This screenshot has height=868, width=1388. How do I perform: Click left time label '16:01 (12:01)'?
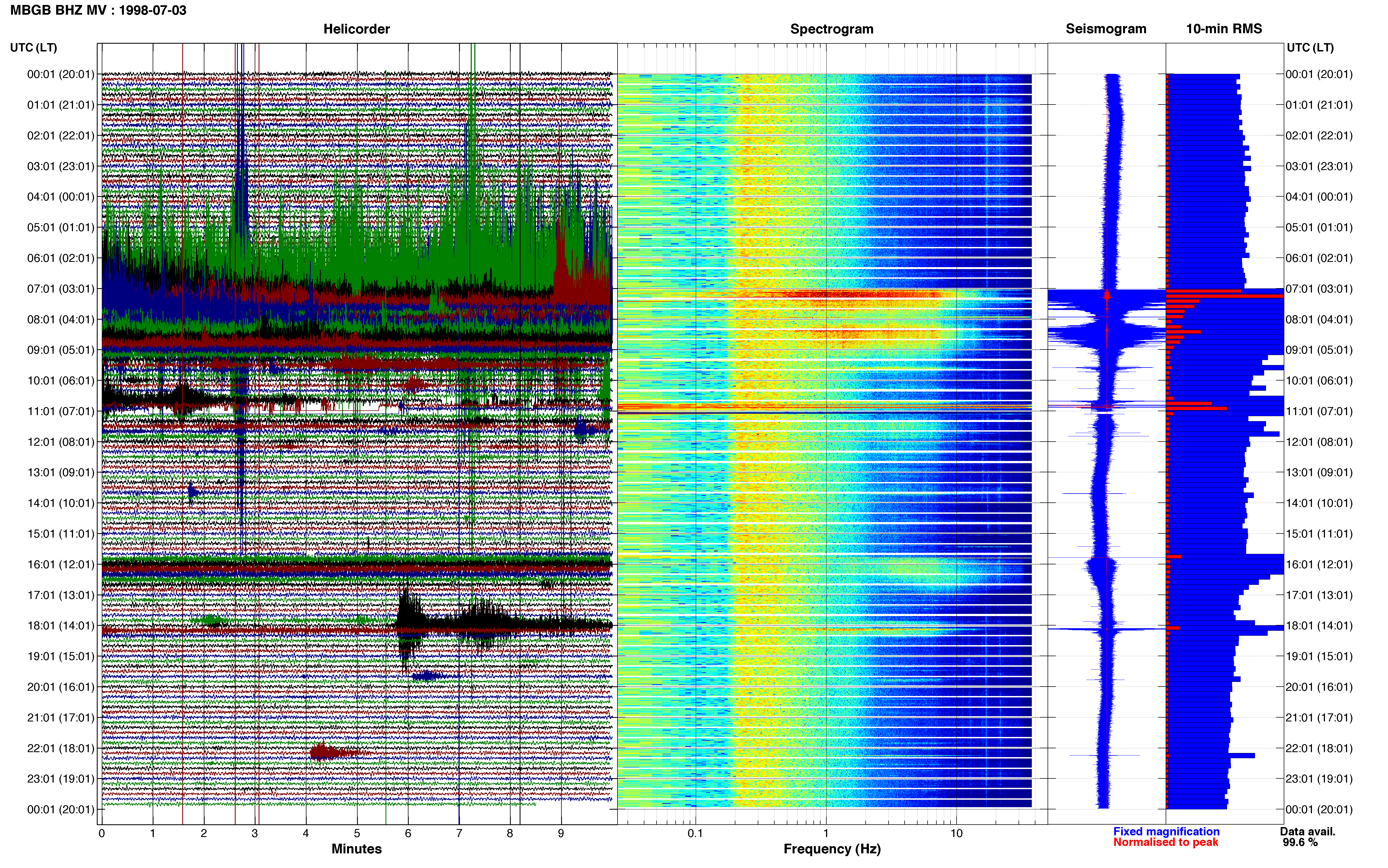coord(61,564)
